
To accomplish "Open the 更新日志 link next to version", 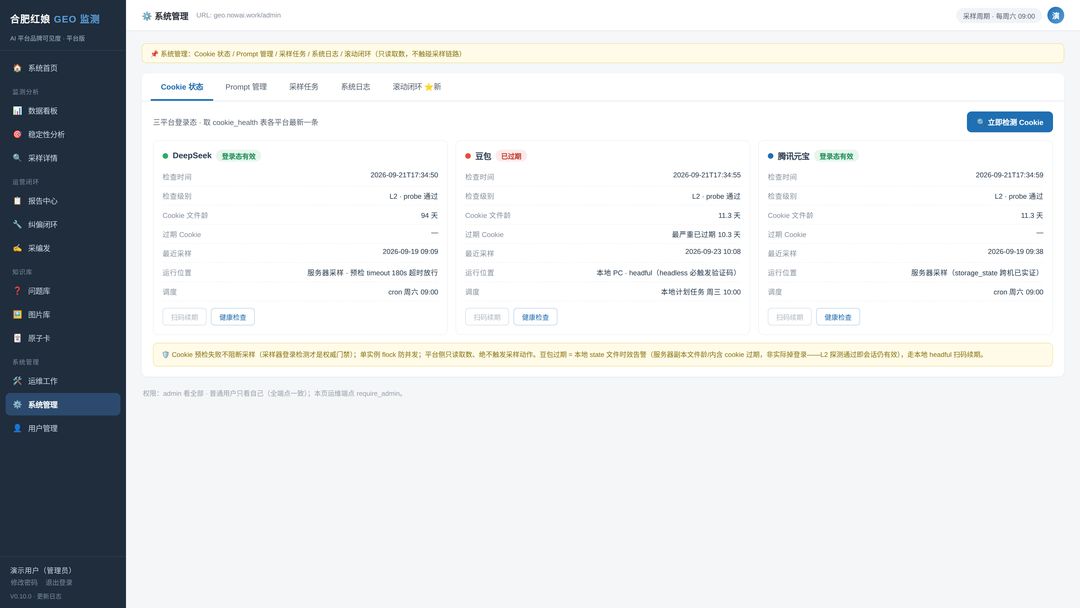I will [x=49, y=596].
